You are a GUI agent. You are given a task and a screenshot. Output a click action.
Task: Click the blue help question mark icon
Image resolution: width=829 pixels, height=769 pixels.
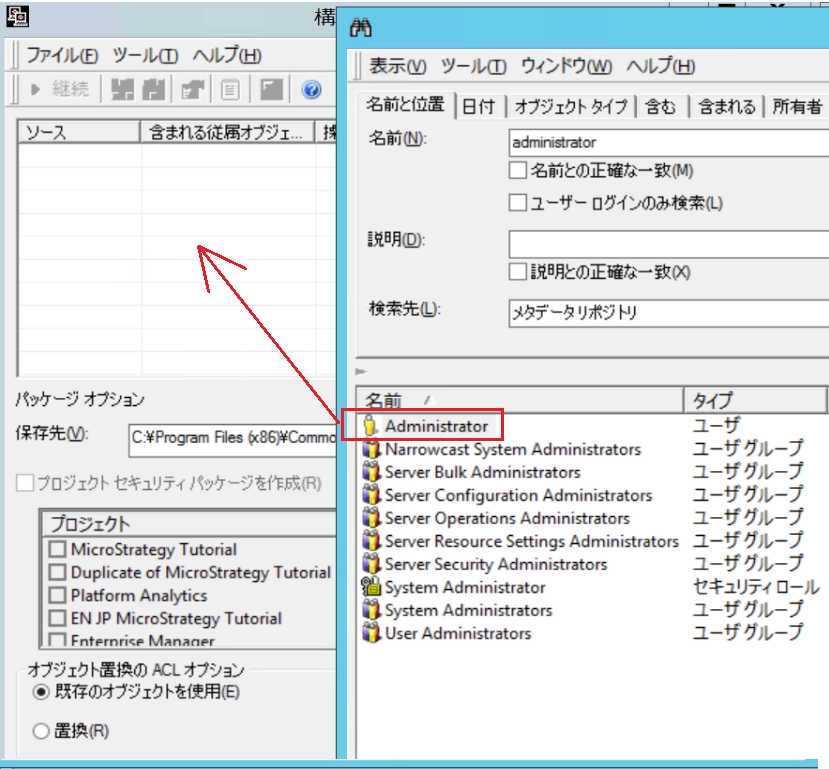click(311, 89)
